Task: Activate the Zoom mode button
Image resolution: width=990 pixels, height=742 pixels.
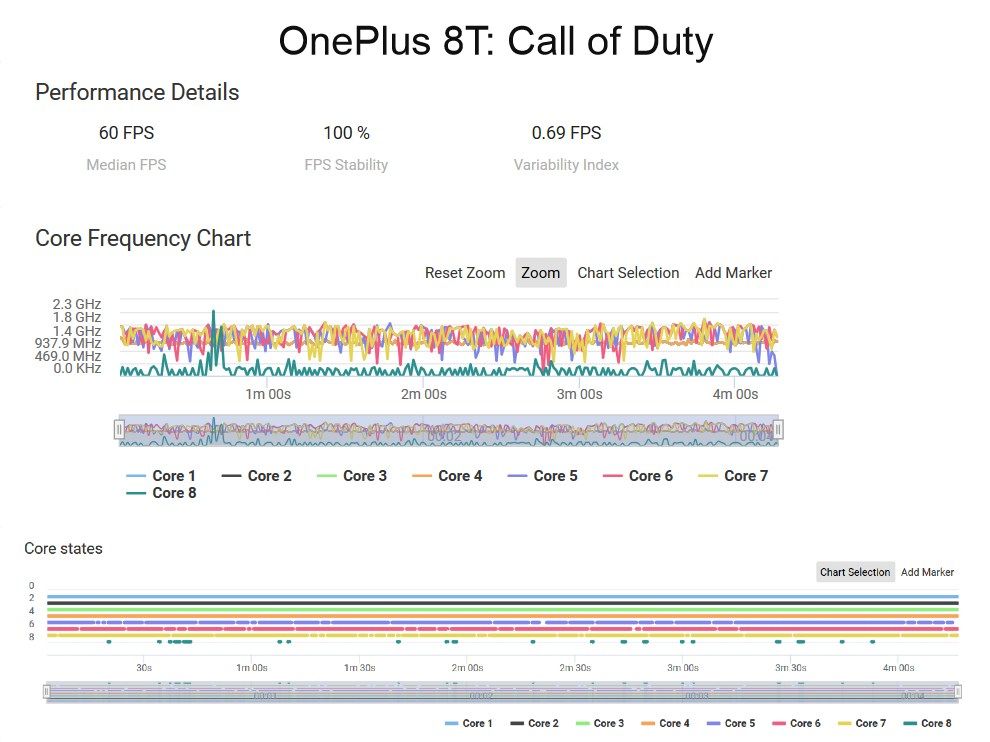Action: click(540, 273)
